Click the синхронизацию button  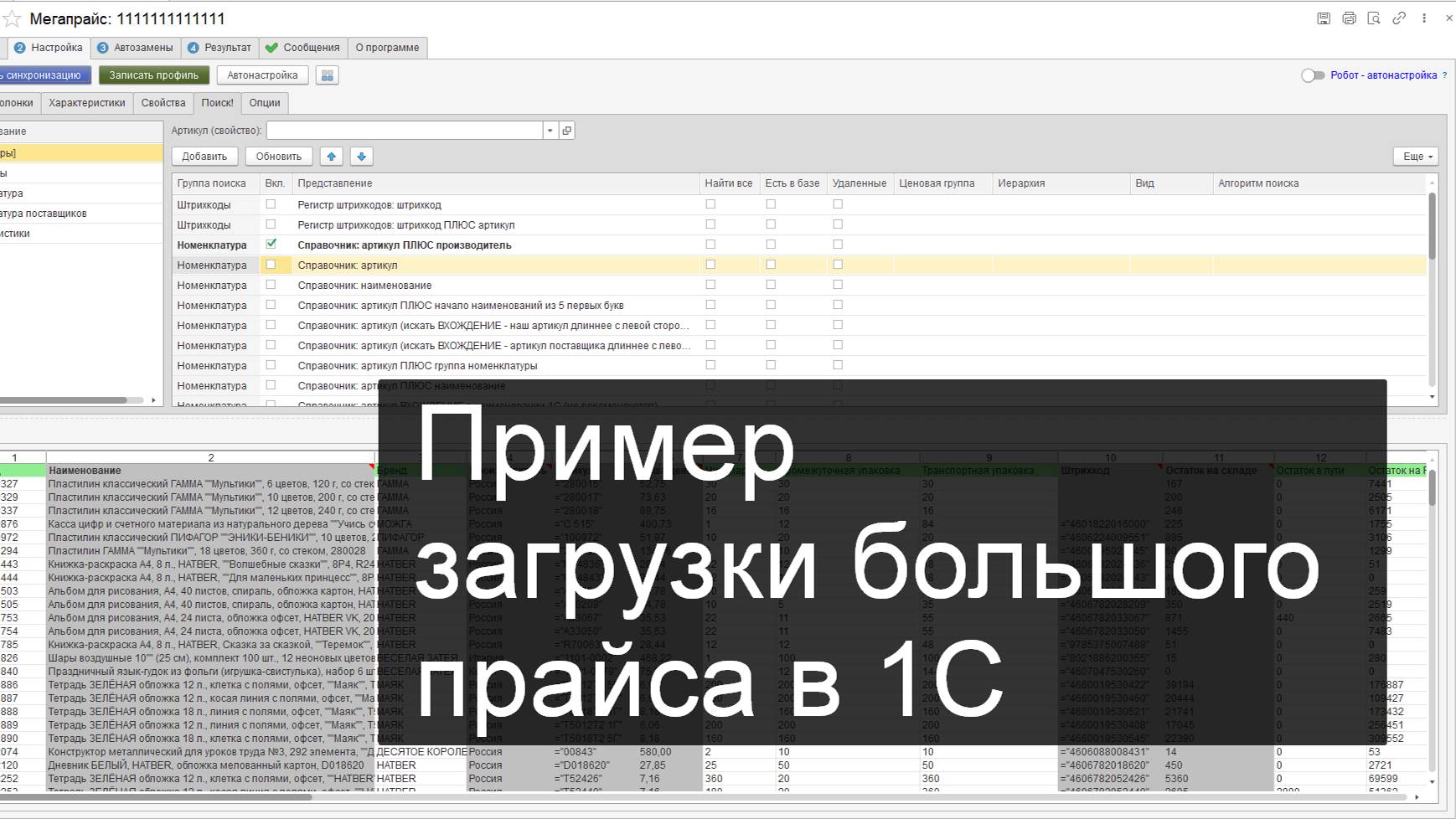click(x=44, y=75)
